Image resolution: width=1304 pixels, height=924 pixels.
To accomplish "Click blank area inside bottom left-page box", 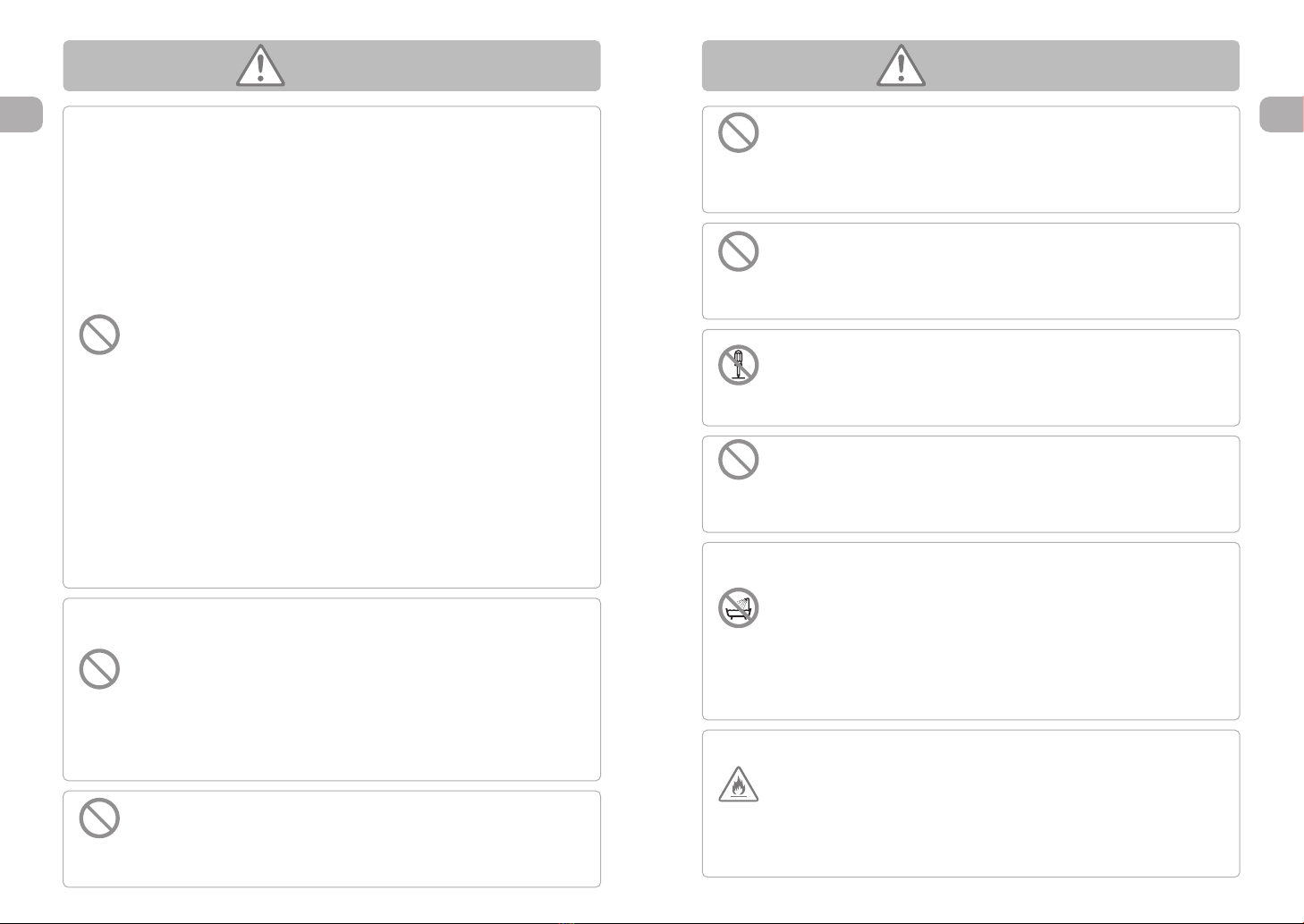I will pyautogui.click(x=358, y=839).
